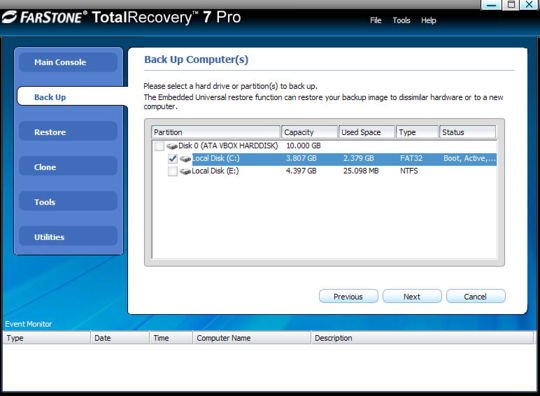Click the Back Up Computer(s) heading

(196, 60)
